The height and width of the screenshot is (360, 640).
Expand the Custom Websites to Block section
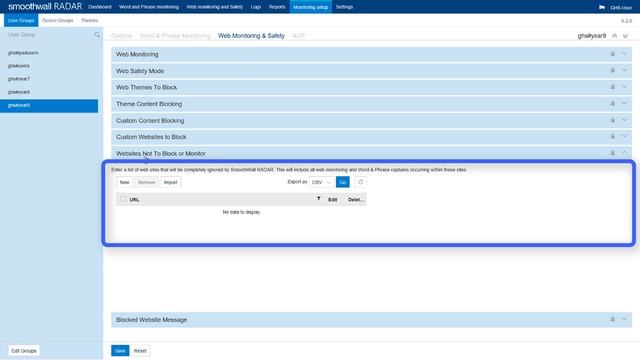[x=624, y=137]
